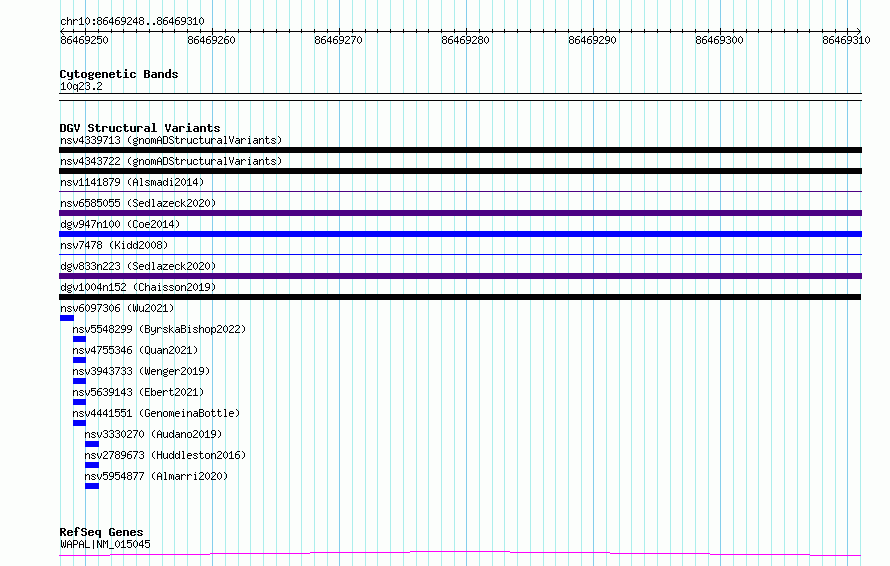The image size is (890, 566).
Task: Click the blue block under nsv4755346
Action: point(79,360)
